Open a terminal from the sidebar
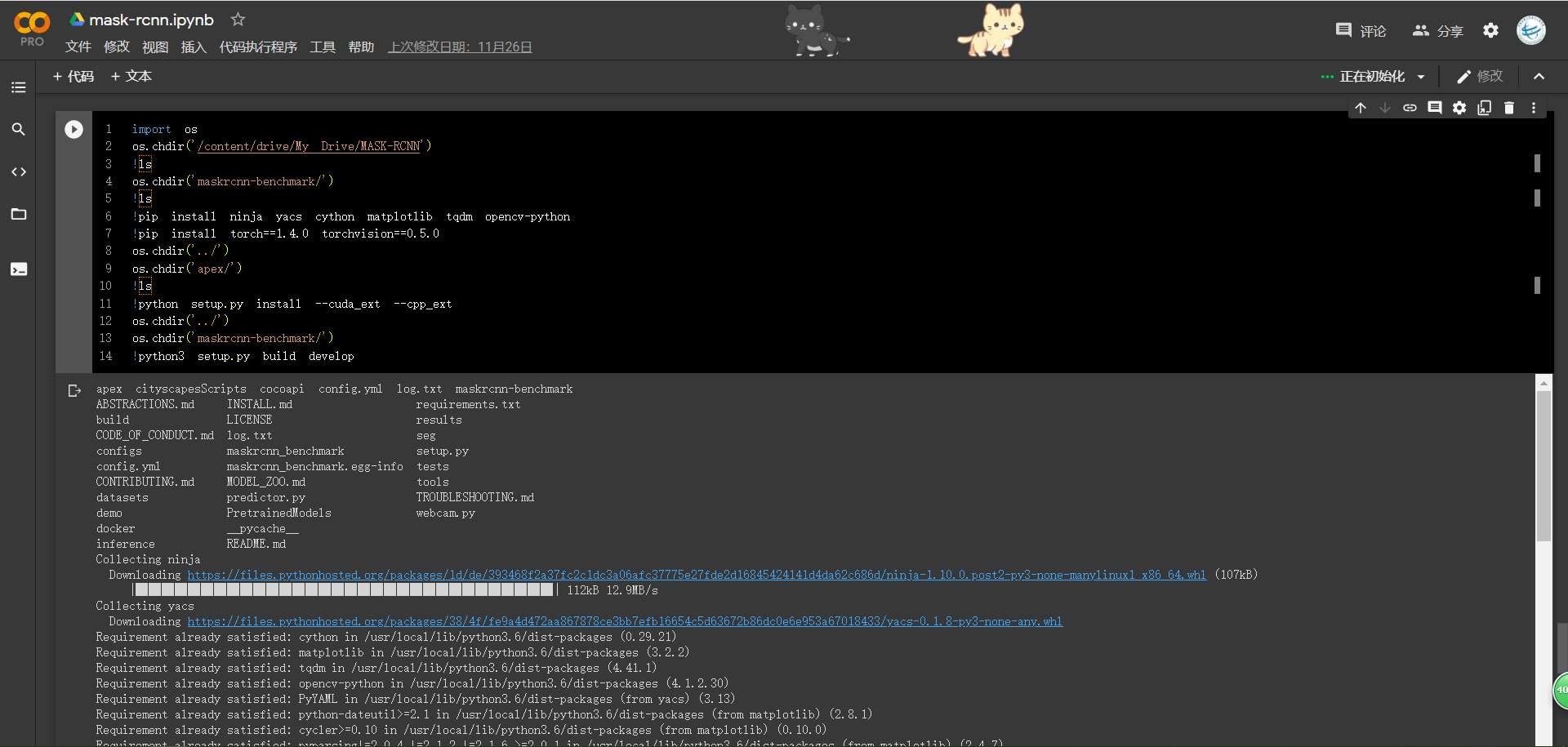The height and width of the screenshot is (747, 1568). click(x=19, y=269)
